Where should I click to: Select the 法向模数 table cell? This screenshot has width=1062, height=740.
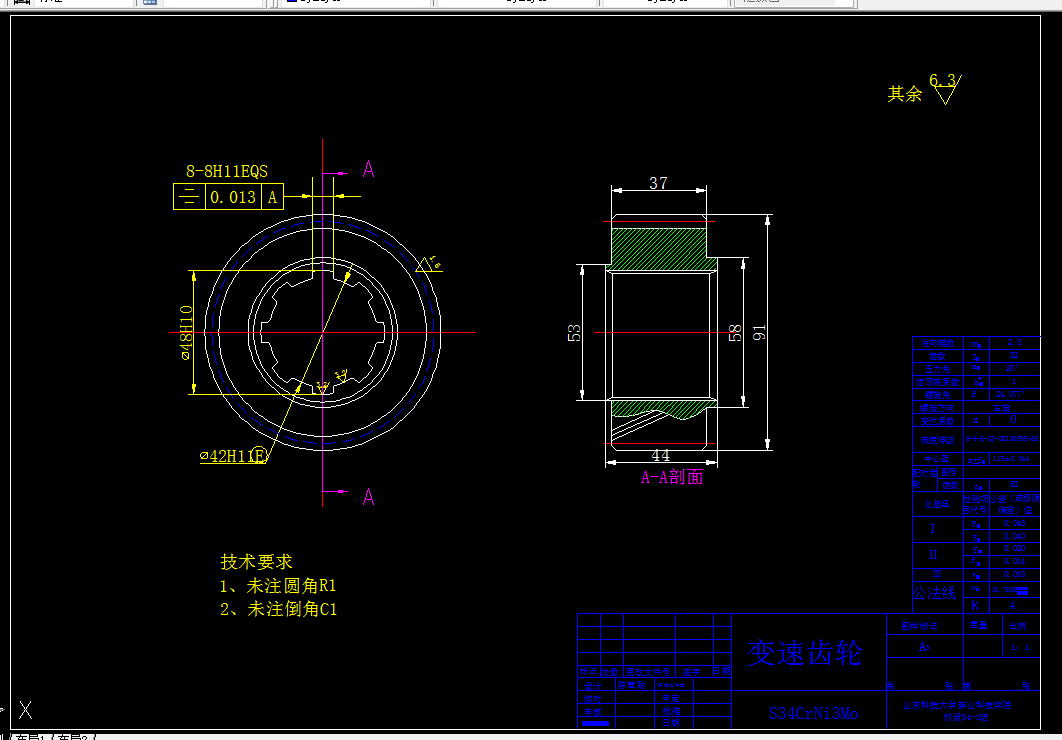(937, 343)
